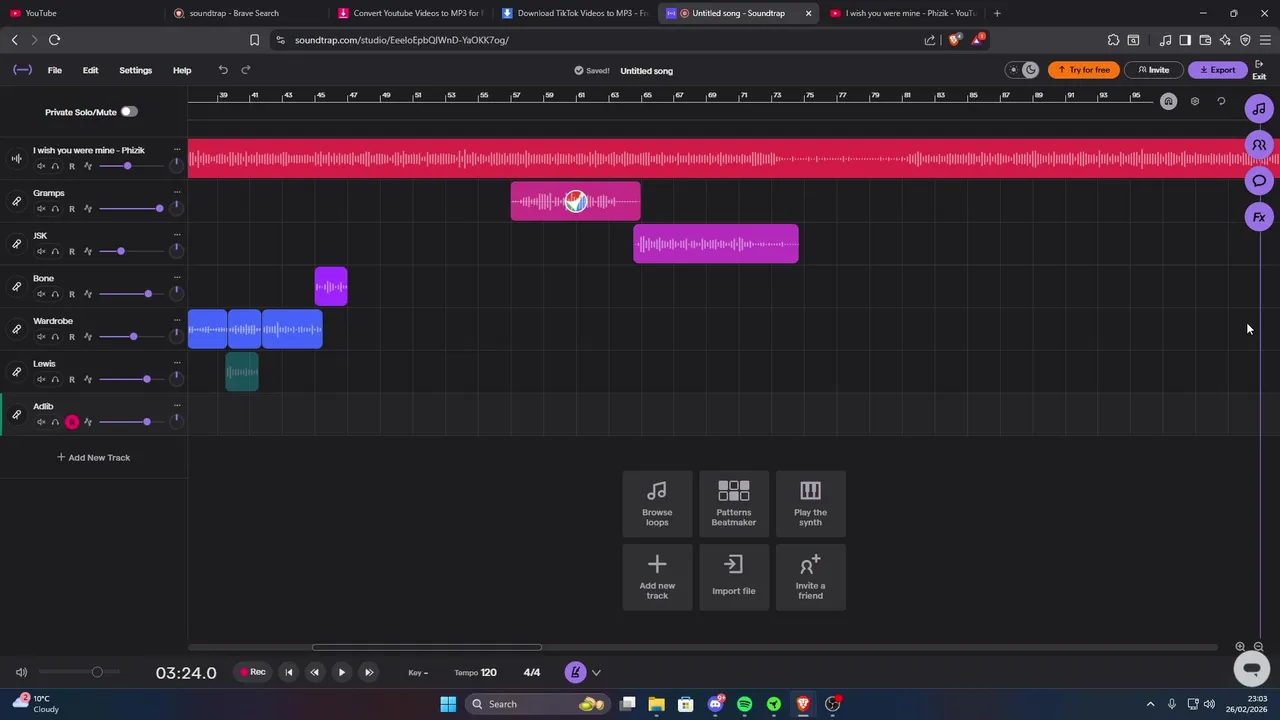The image size is (1280, 720).
Task: Click the pan knob of the Adlib track
Action: 176,420
